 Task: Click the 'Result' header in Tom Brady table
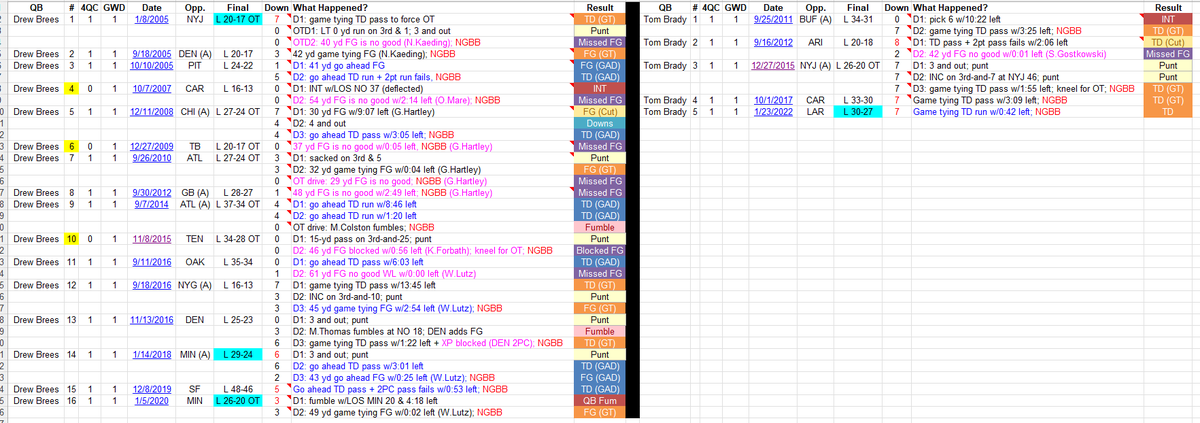pos(1169,7)
